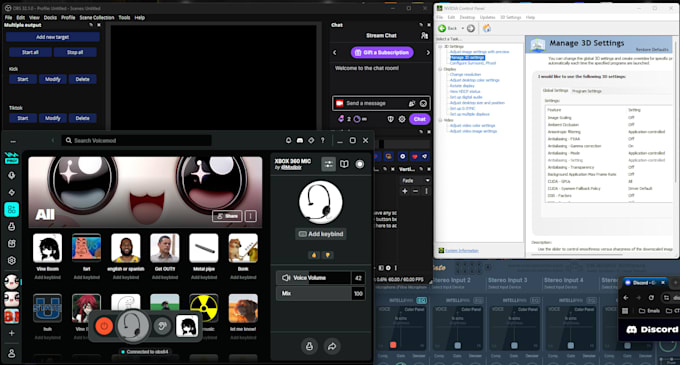Click Delete under the Tiktok target
680x365 pixels.
pyautogui.click(x=82, y=118)
